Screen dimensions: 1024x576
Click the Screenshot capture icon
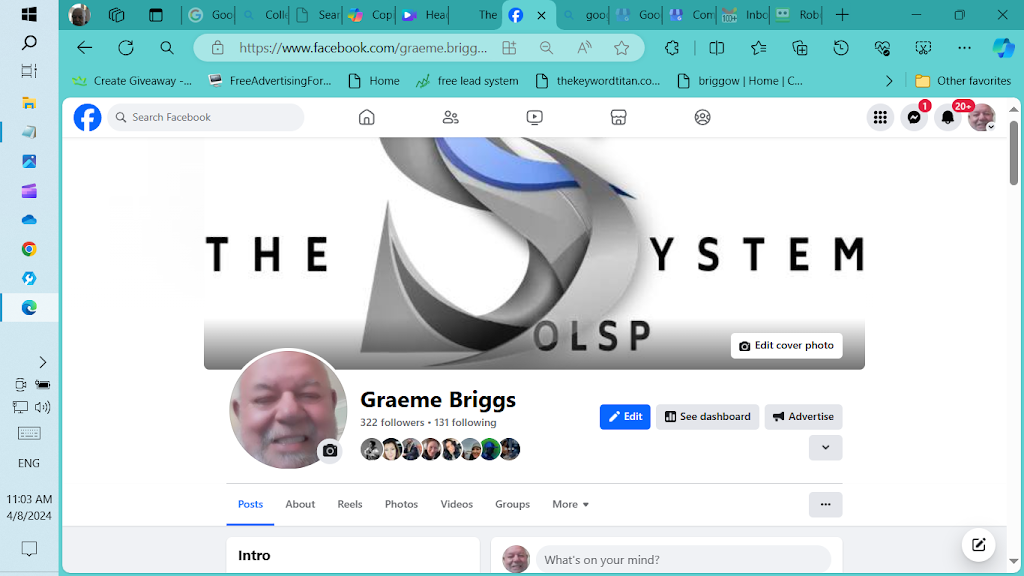click(x=923, y=48)
